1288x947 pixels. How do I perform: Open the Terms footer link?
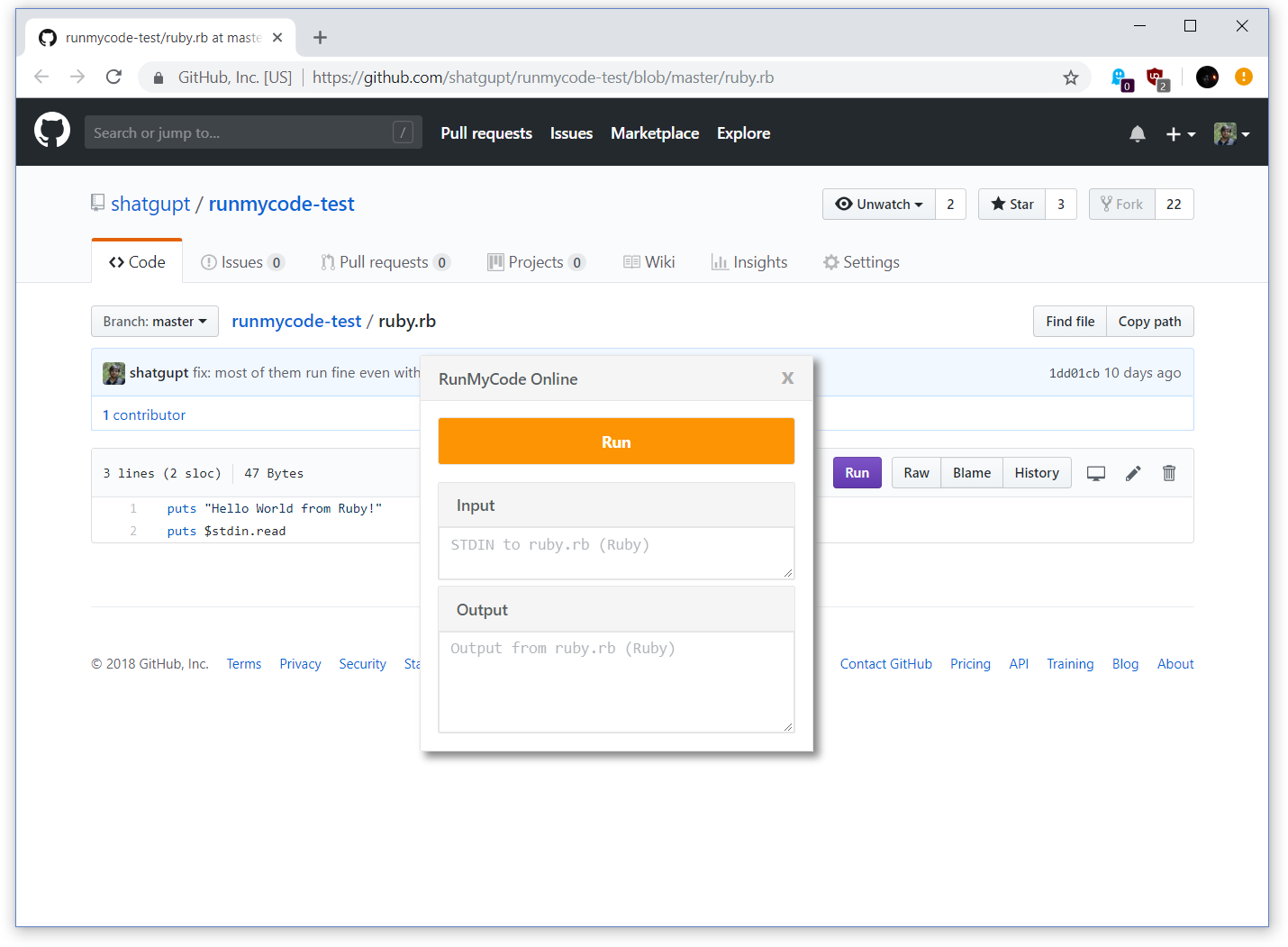click(243, 664)
